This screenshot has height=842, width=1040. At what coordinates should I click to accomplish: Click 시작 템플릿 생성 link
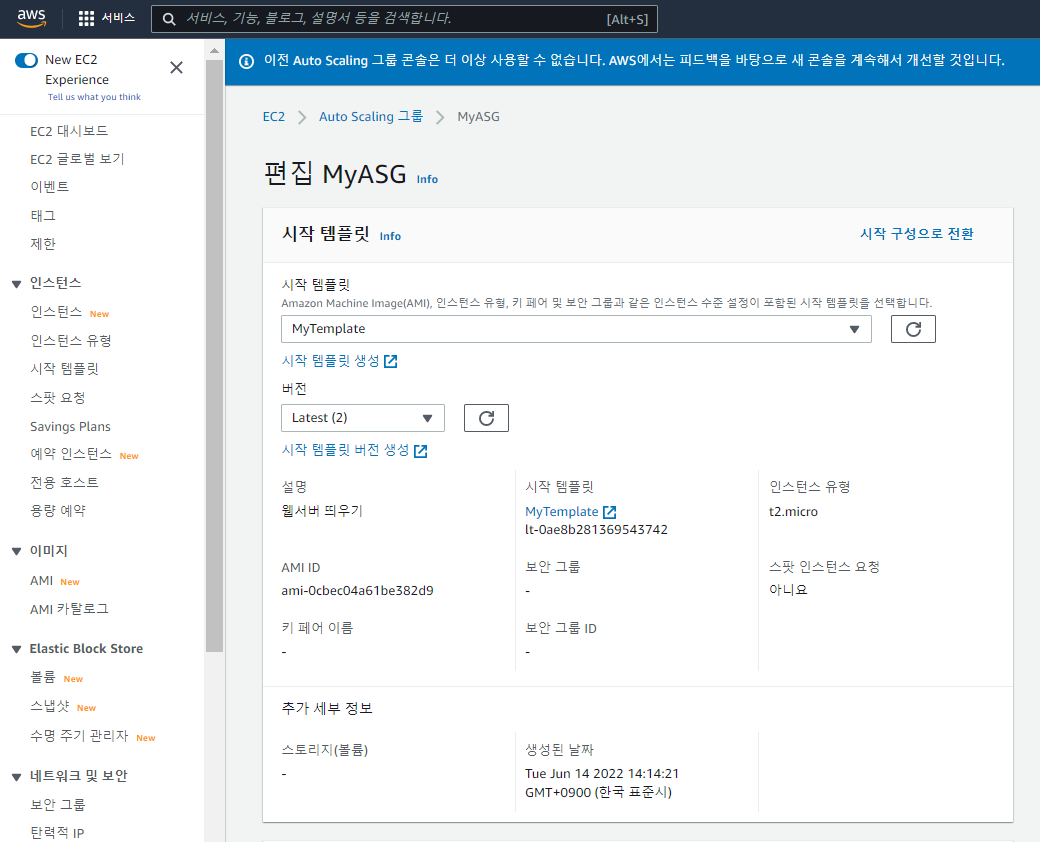[x=330, y=361]
